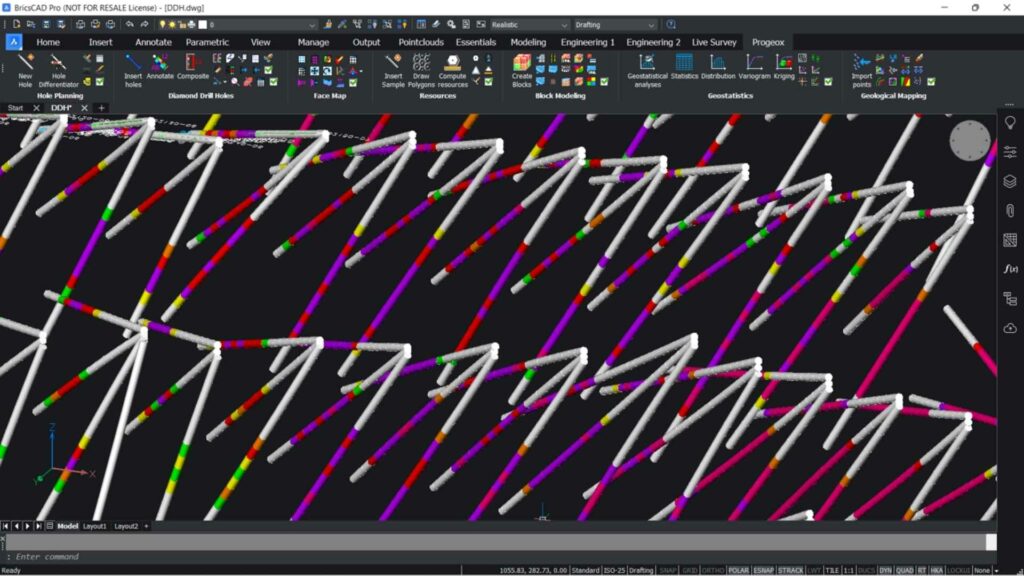1024x576 pixels.
Task: Click the white layer color swatch
Action: [x=202, y=24]
